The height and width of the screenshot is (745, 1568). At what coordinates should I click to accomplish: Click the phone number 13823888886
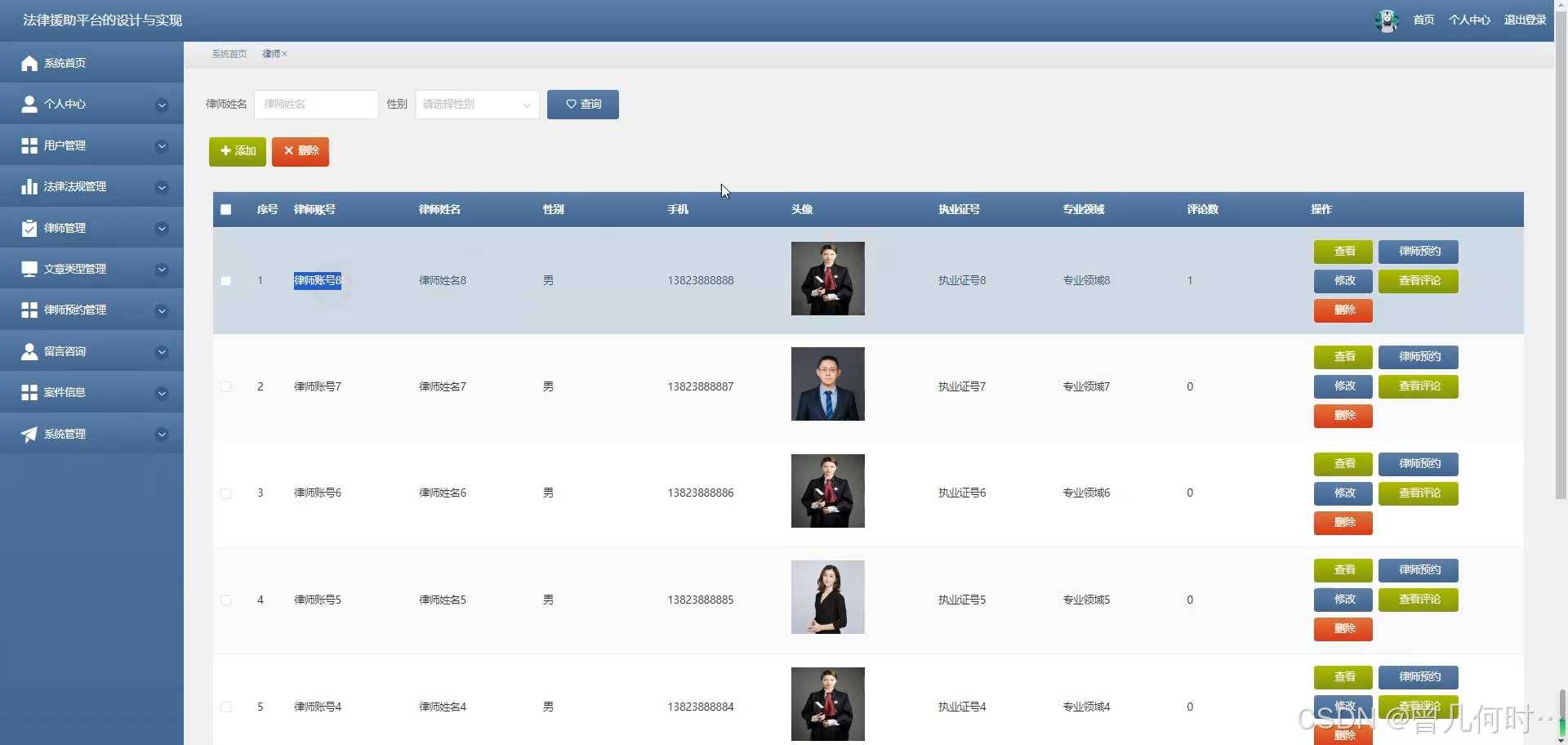click(x=701, y=493)
